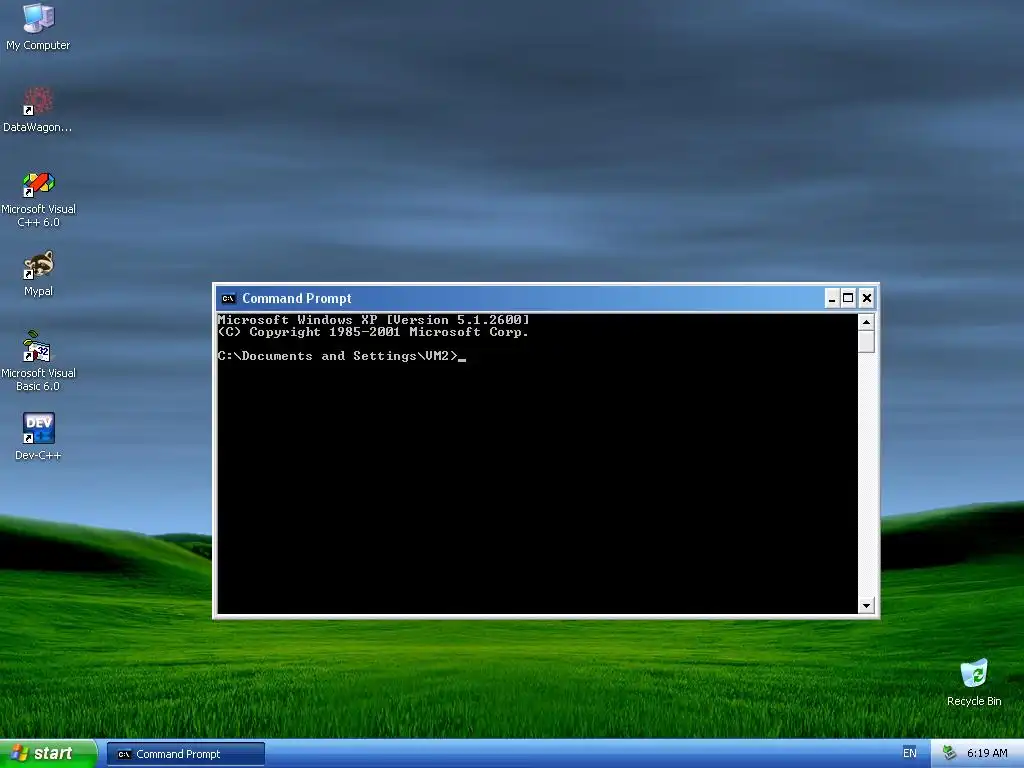1024x768 pixels.
Task: Click the safely remove hardware tray icon
Action: click(x=949, y=754)
